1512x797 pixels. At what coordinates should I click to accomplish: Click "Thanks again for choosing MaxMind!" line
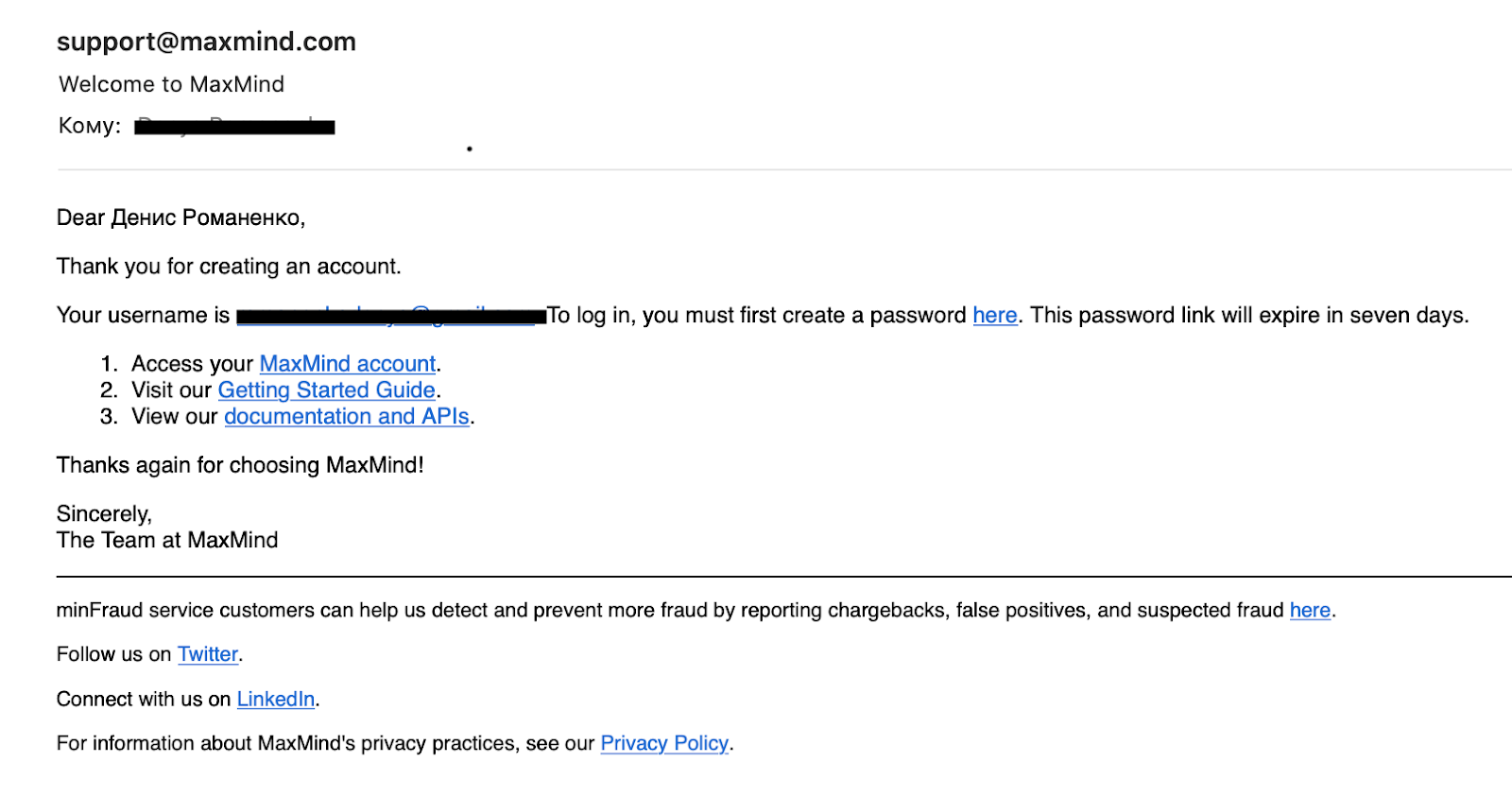(240, 465)
